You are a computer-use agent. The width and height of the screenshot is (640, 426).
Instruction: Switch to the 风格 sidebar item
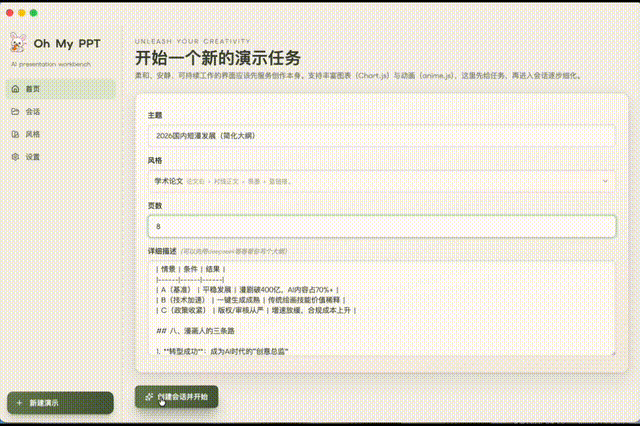click(60, 134)
